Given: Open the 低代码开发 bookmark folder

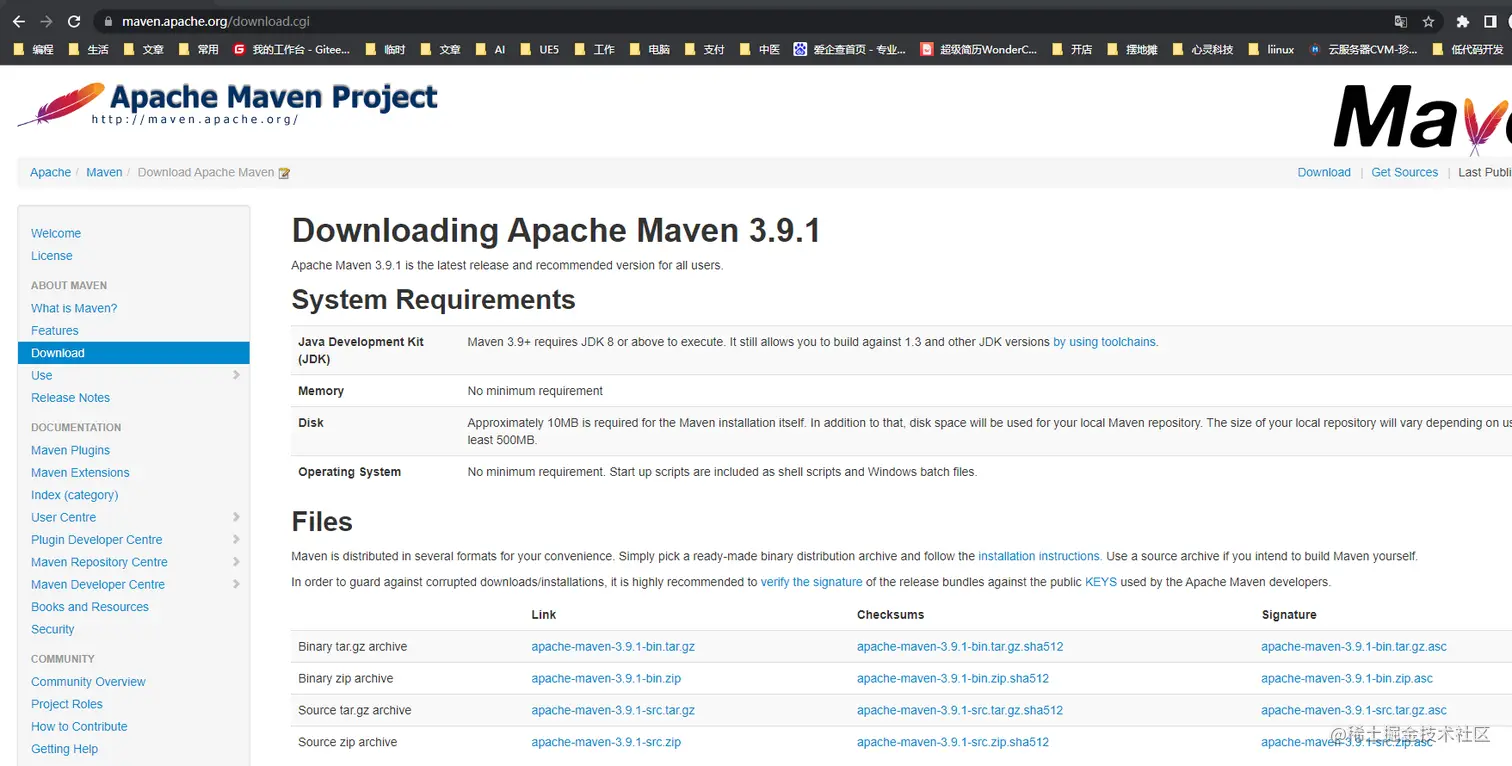Looking at the screenshot, I should click(1468, 49).
